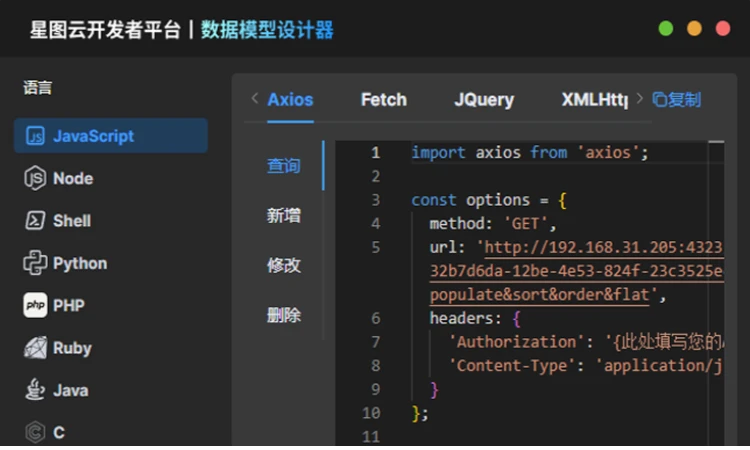
Task: Switch to the 删除 operation tab
Action: (x=283, y=316)
